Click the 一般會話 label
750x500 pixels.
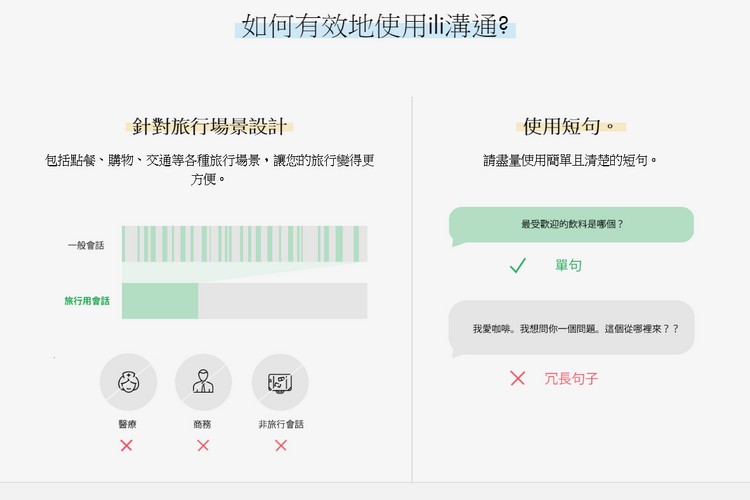86,245
